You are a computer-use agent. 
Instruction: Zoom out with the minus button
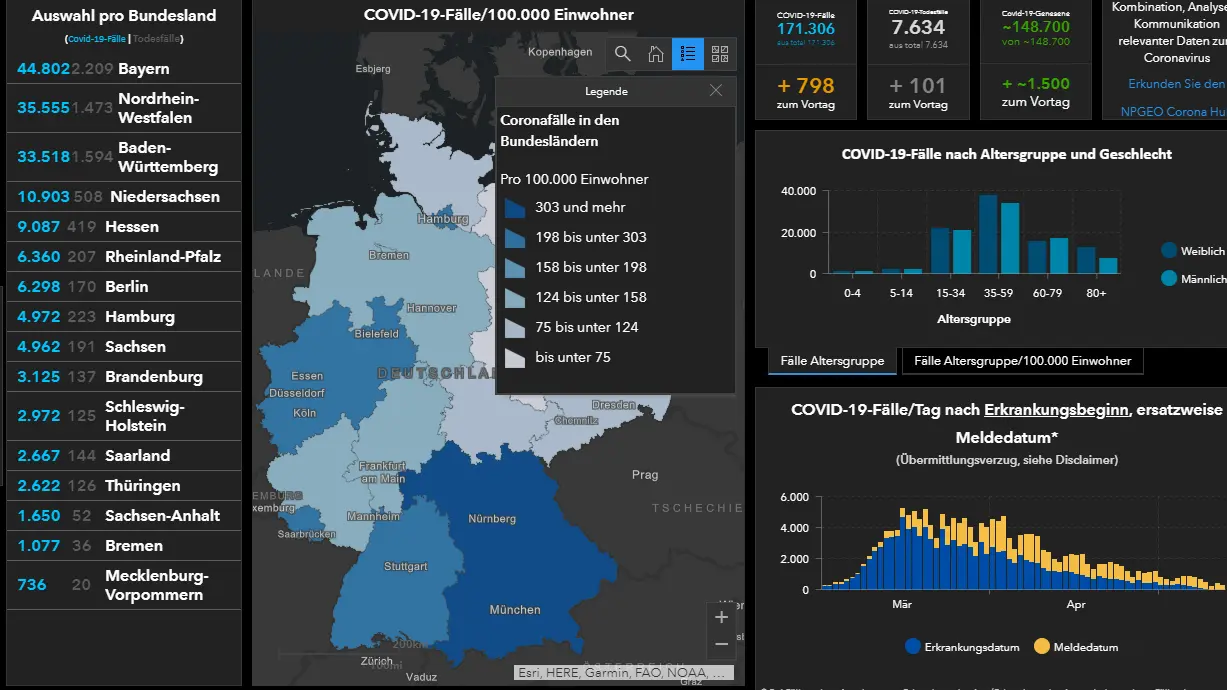(x=722, y=644)
